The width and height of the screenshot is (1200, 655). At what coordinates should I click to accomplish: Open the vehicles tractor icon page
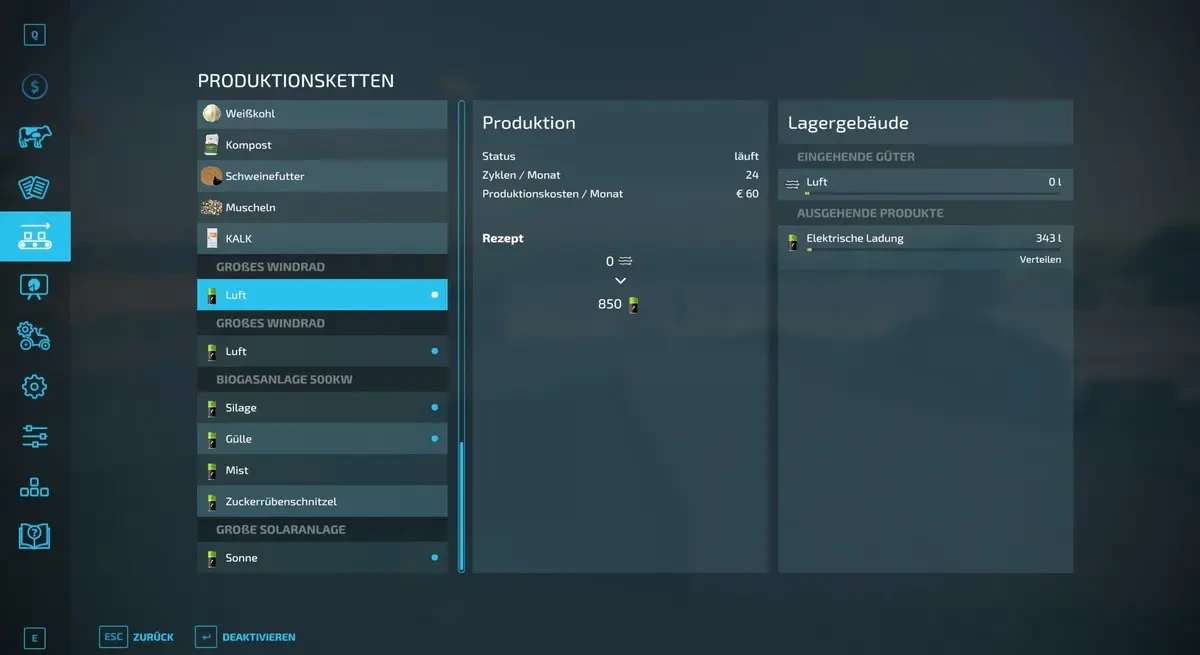[x=35, y=336]
